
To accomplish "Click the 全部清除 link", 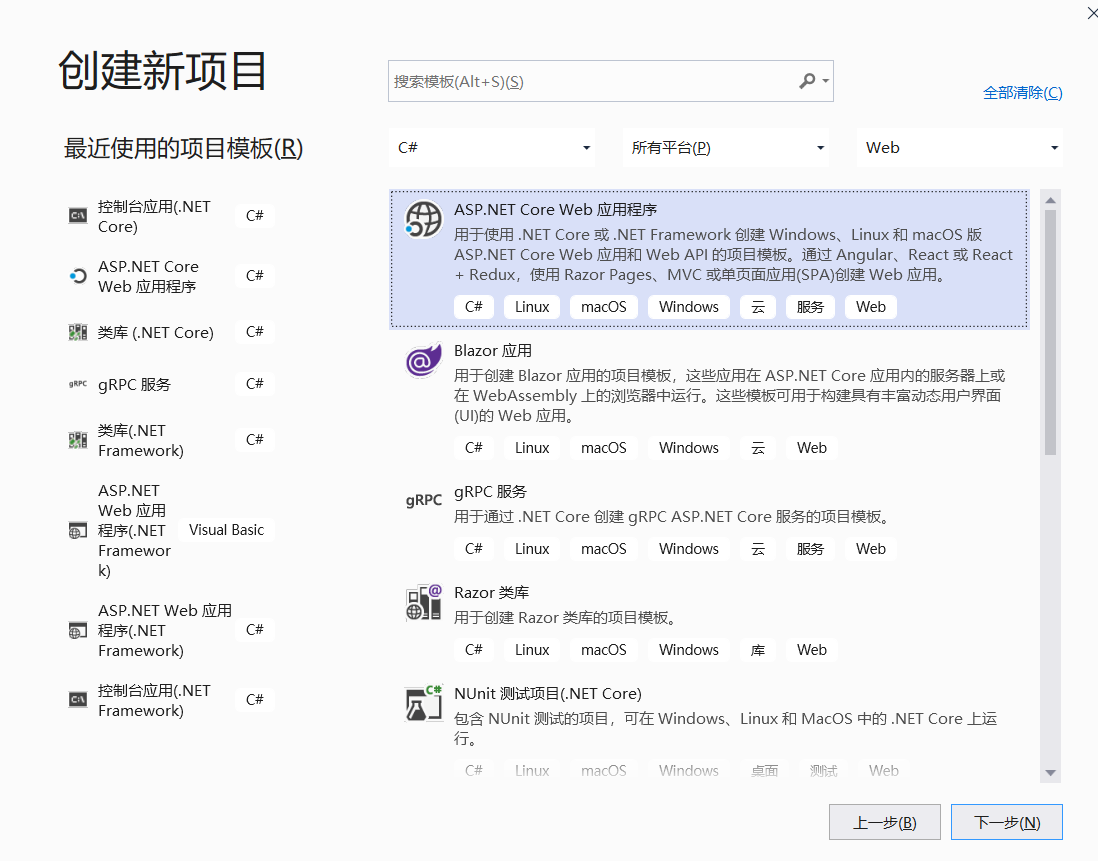I will 1023,91.
